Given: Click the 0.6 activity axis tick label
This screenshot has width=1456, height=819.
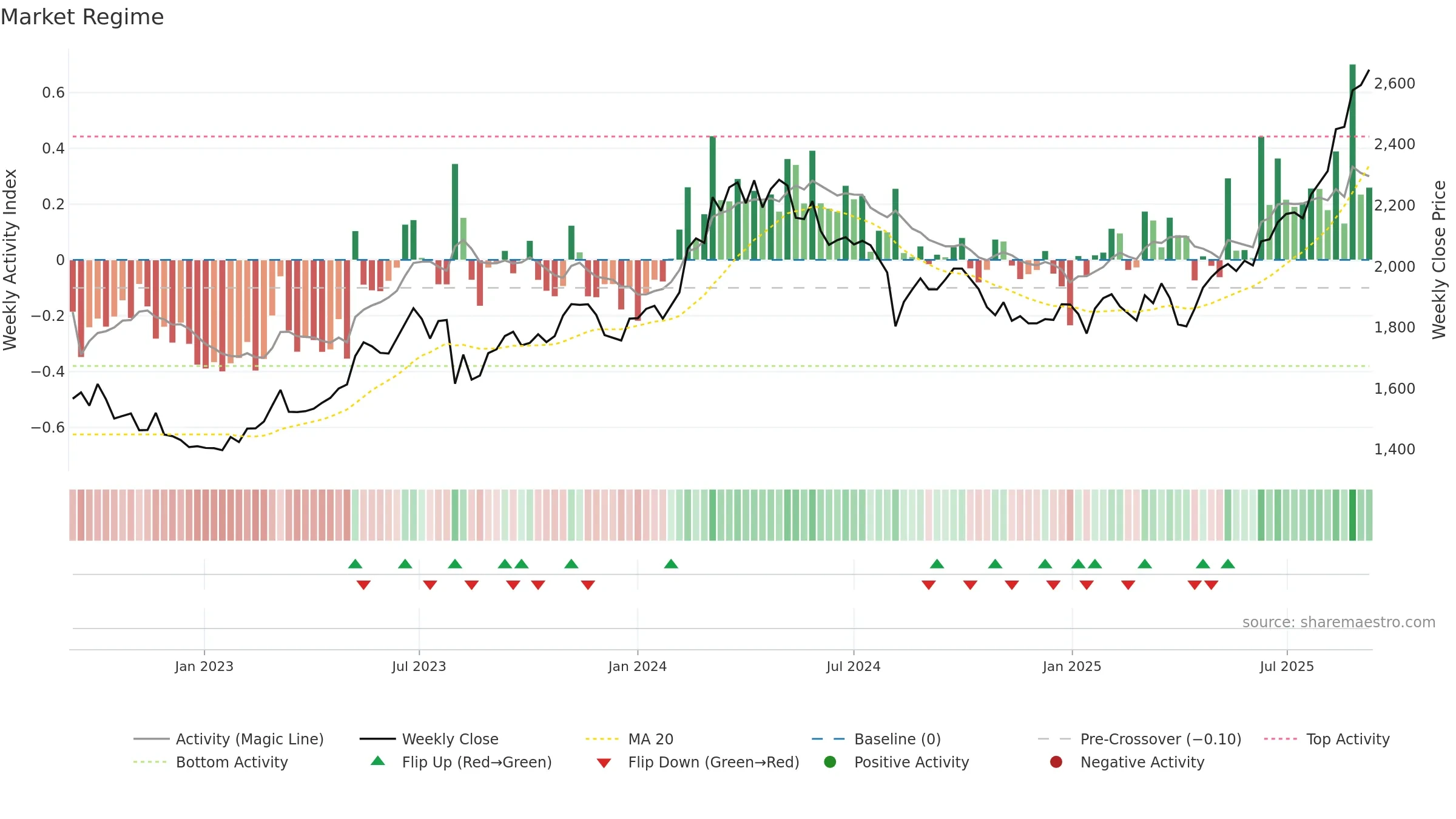Looking at the screenshot, I should pos(53,93).
